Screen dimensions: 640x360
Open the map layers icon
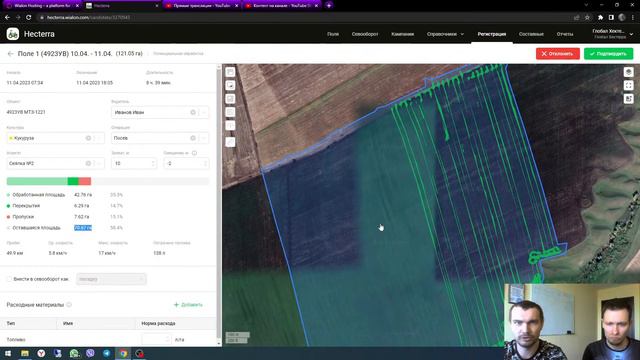click(x=629, y=72)
